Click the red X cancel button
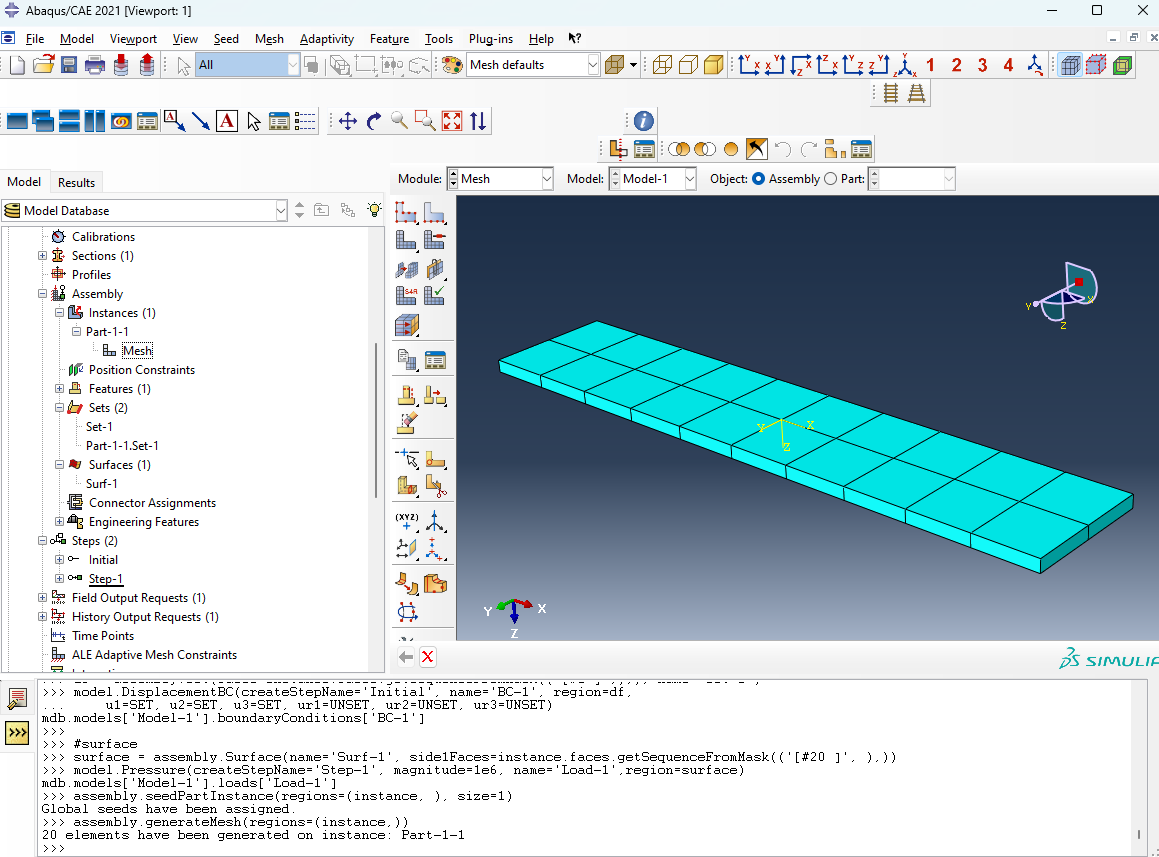The width and height of the screenshot is (1159, 857). (428, 657)
